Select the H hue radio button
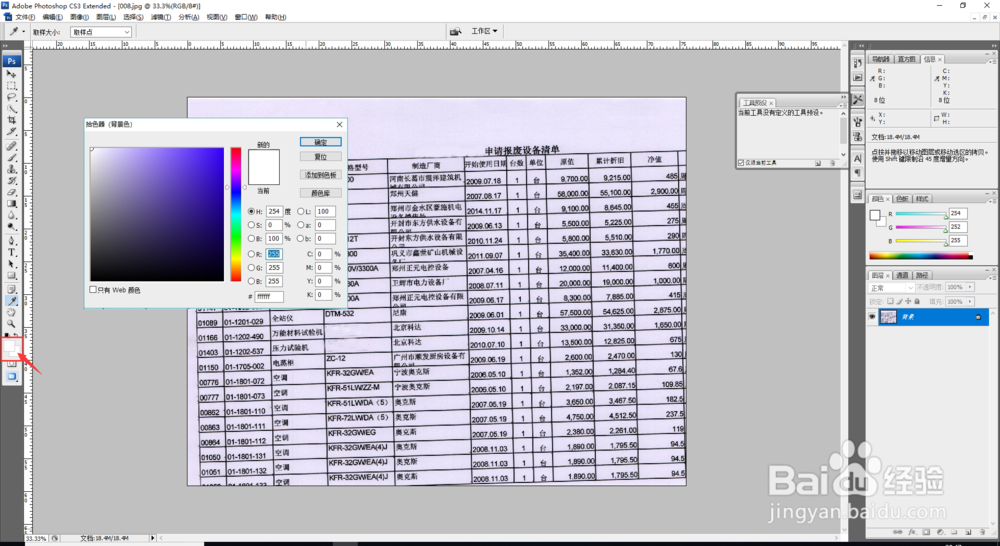This screenshot has height=546, width=1000. pyautogui.click(x=251, y=211)
